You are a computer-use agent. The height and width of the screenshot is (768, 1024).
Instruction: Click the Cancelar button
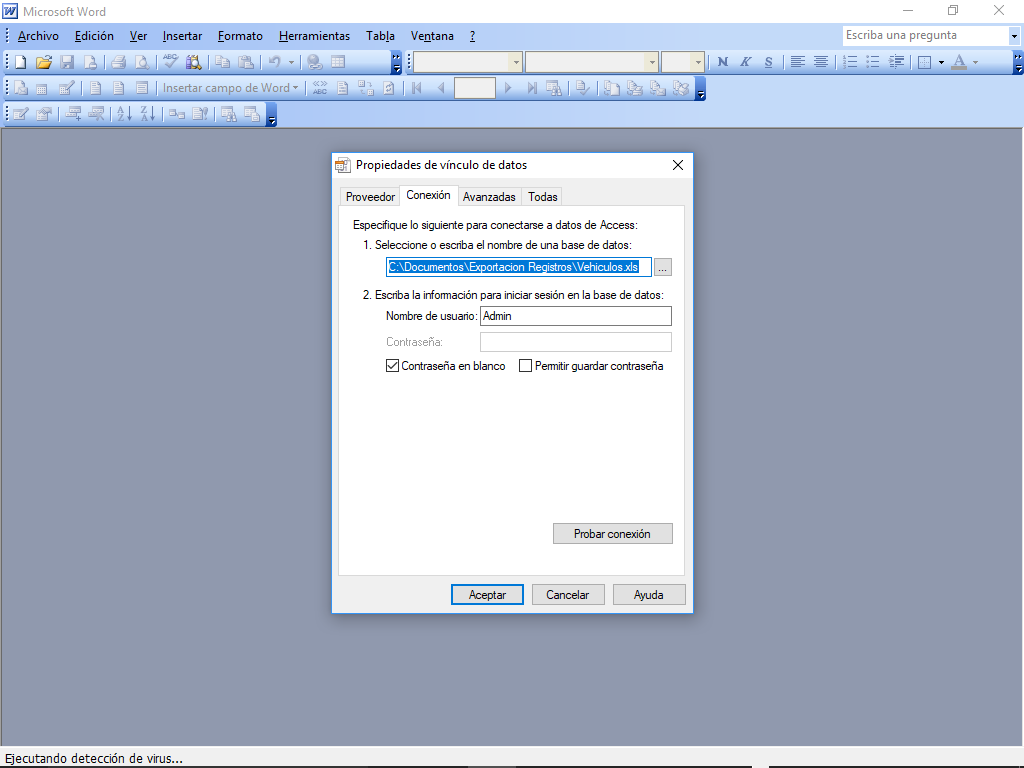[568, 595]
